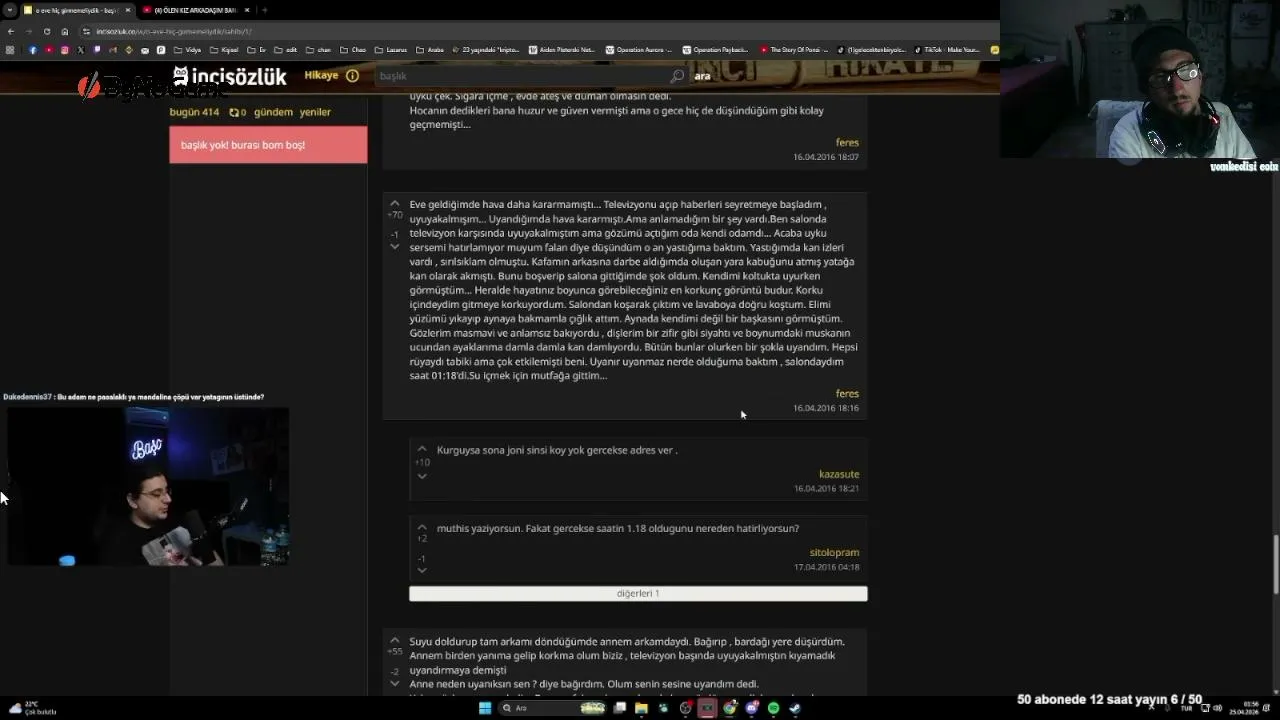This screenshot has height=720, width=1280.
Task: Click the 'başlık yok! burası bom boş!' notice
Action: coord(268,145)
